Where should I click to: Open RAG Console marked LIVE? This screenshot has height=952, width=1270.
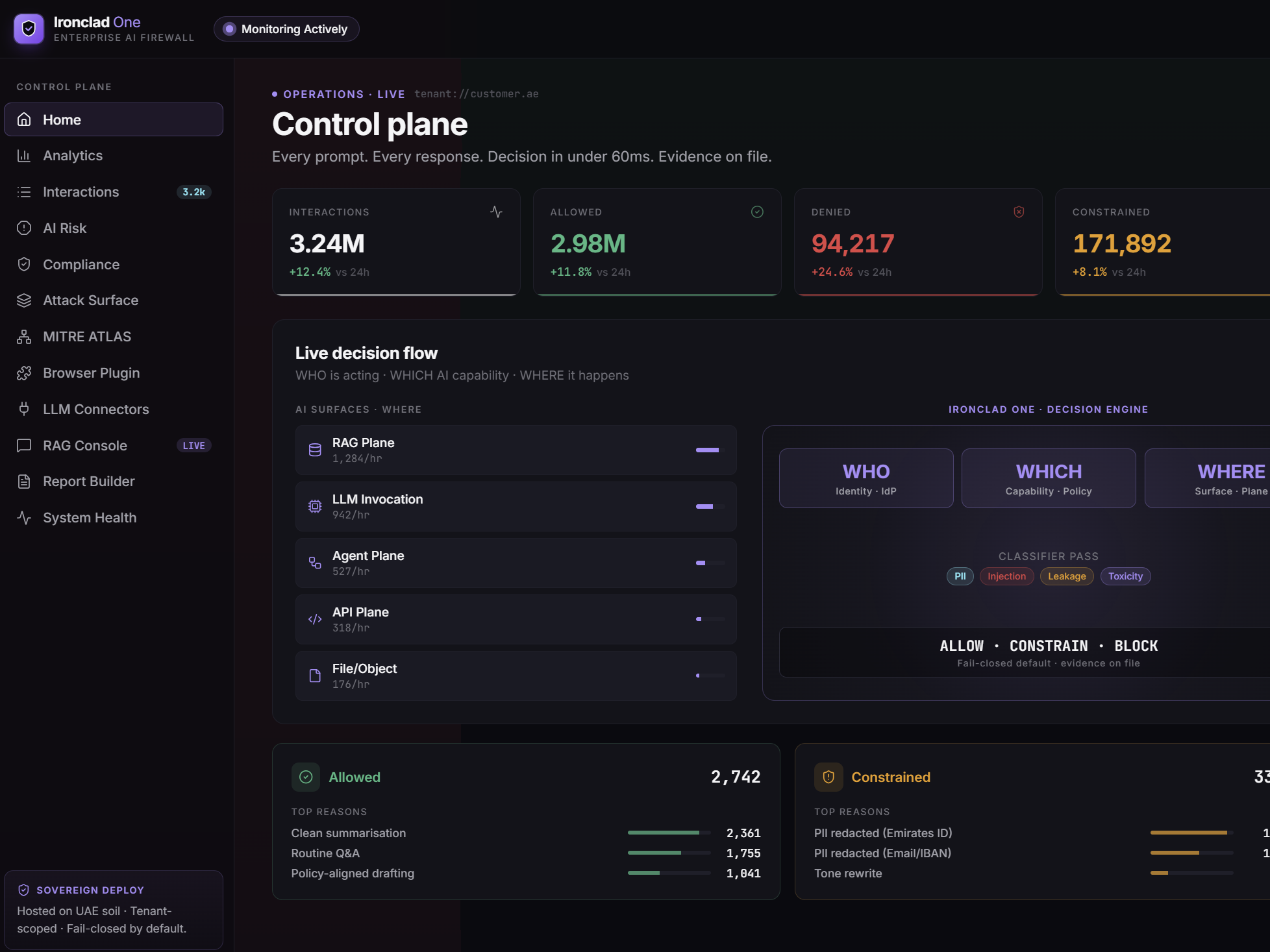(114, 446)
